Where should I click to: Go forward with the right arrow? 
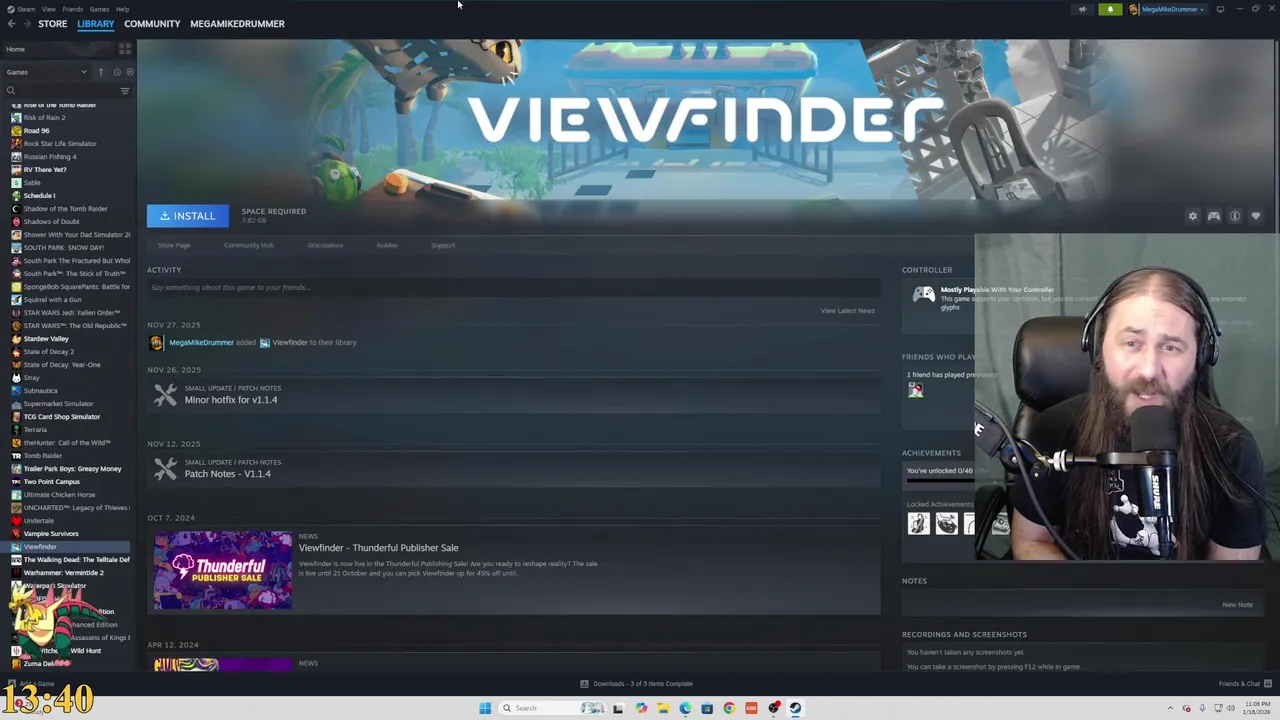25,24
